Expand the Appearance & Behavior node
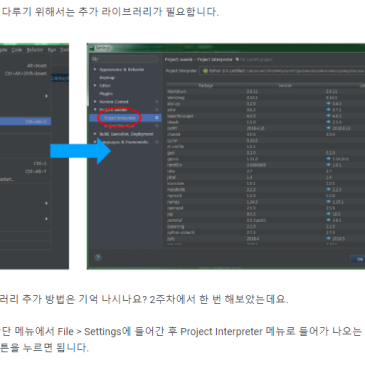 95,69
